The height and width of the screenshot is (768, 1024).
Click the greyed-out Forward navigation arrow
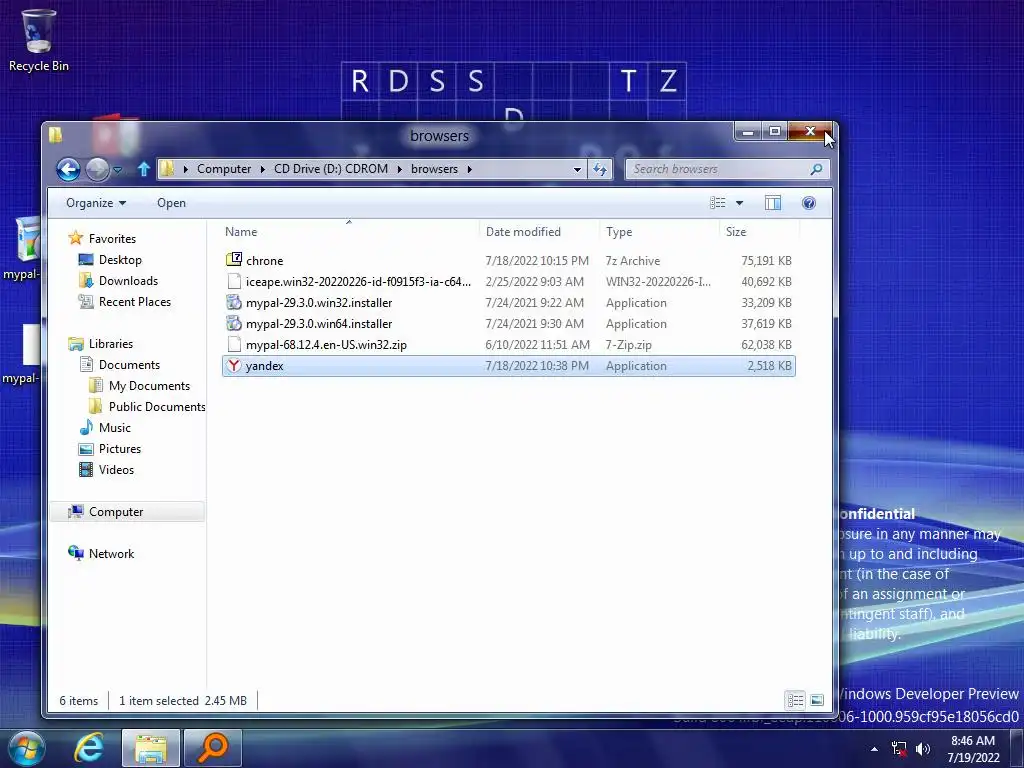(x=97, y=170)
